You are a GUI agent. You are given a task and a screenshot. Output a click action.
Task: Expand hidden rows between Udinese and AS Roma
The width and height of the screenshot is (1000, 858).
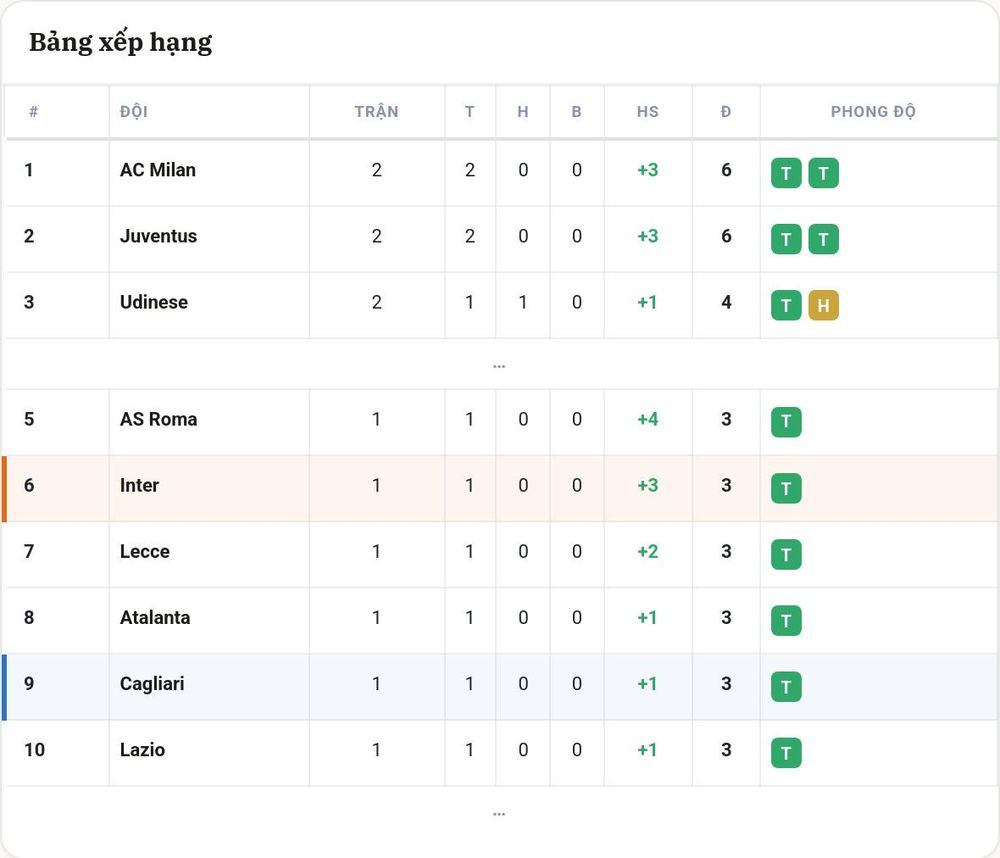pyautogui.click(x=499, y=366)
